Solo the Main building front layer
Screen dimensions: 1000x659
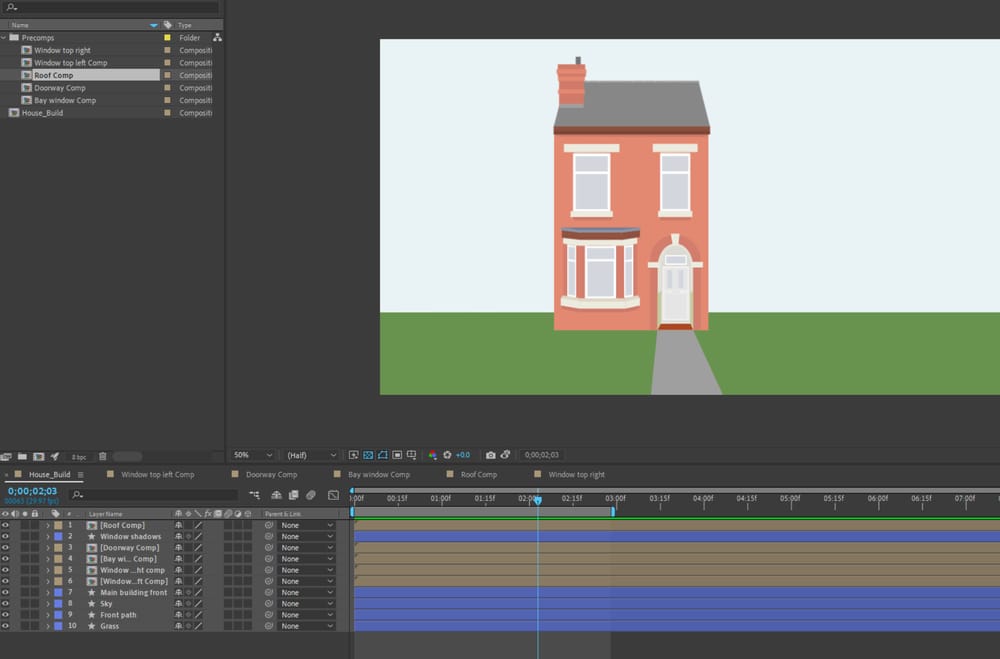click(24, 591)
